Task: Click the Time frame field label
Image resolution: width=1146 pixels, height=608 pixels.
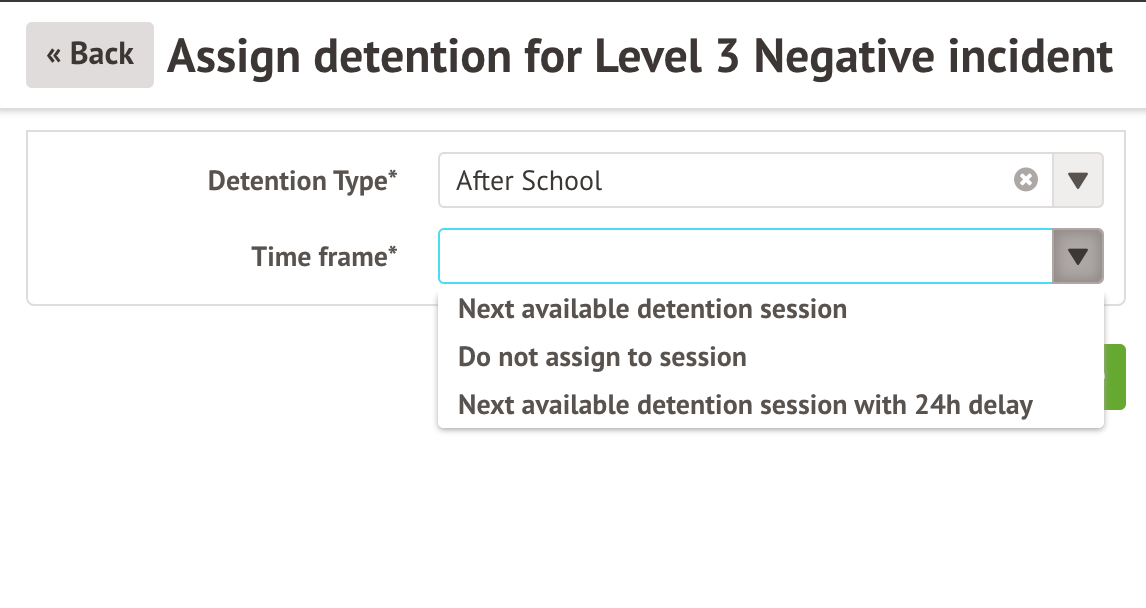Action: (319, 257)
